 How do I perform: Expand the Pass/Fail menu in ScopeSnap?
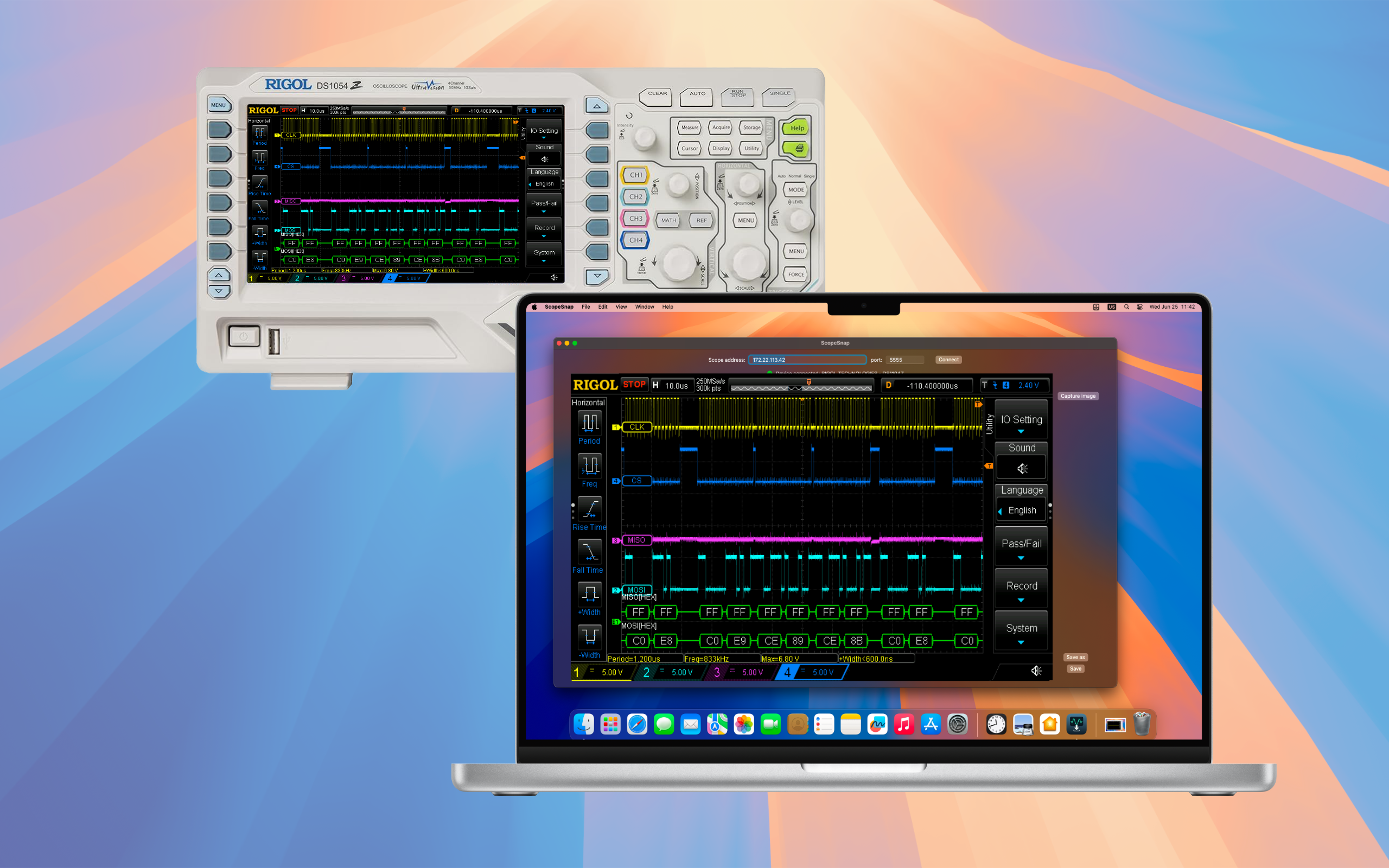(x=1022, y=546)
